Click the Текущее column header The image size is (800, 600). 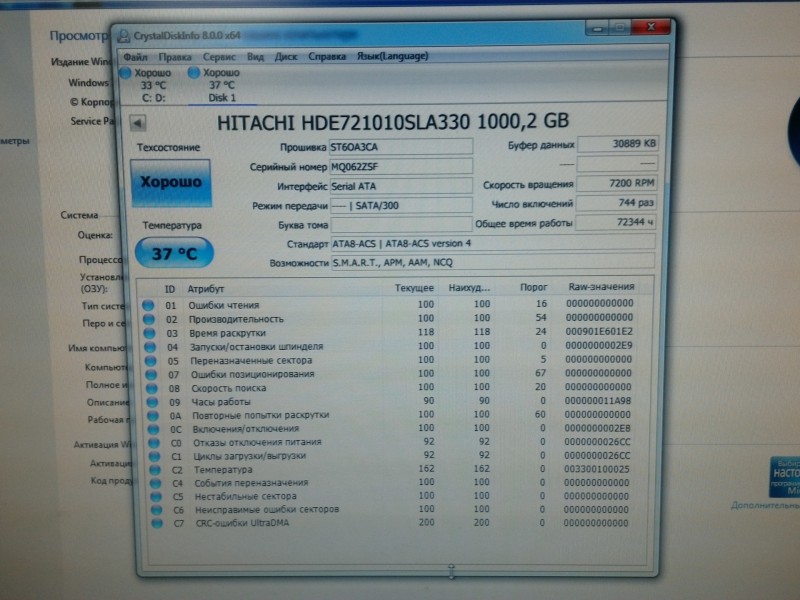pyautogui.click(x=414, y=288)
